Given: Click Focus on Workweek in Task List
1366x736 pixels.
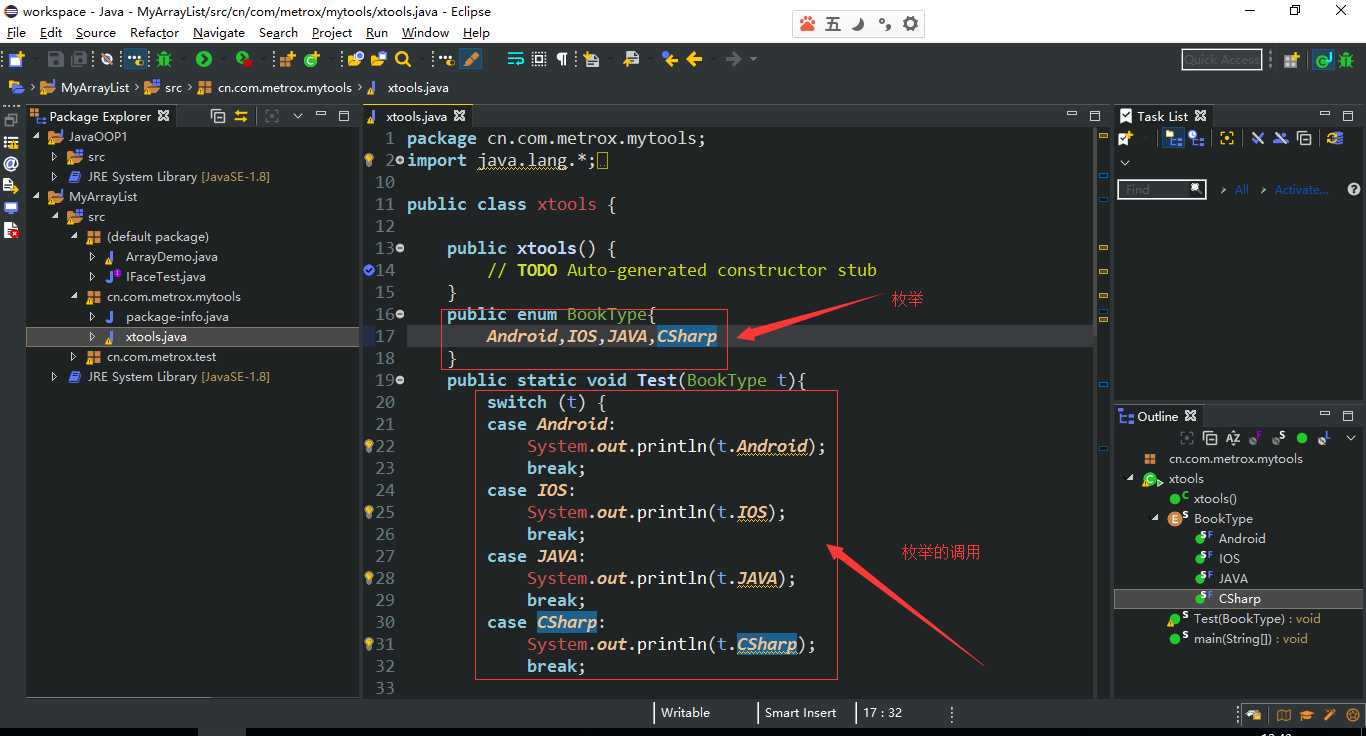Looking at the screenshot, I should coord(1227,138).
